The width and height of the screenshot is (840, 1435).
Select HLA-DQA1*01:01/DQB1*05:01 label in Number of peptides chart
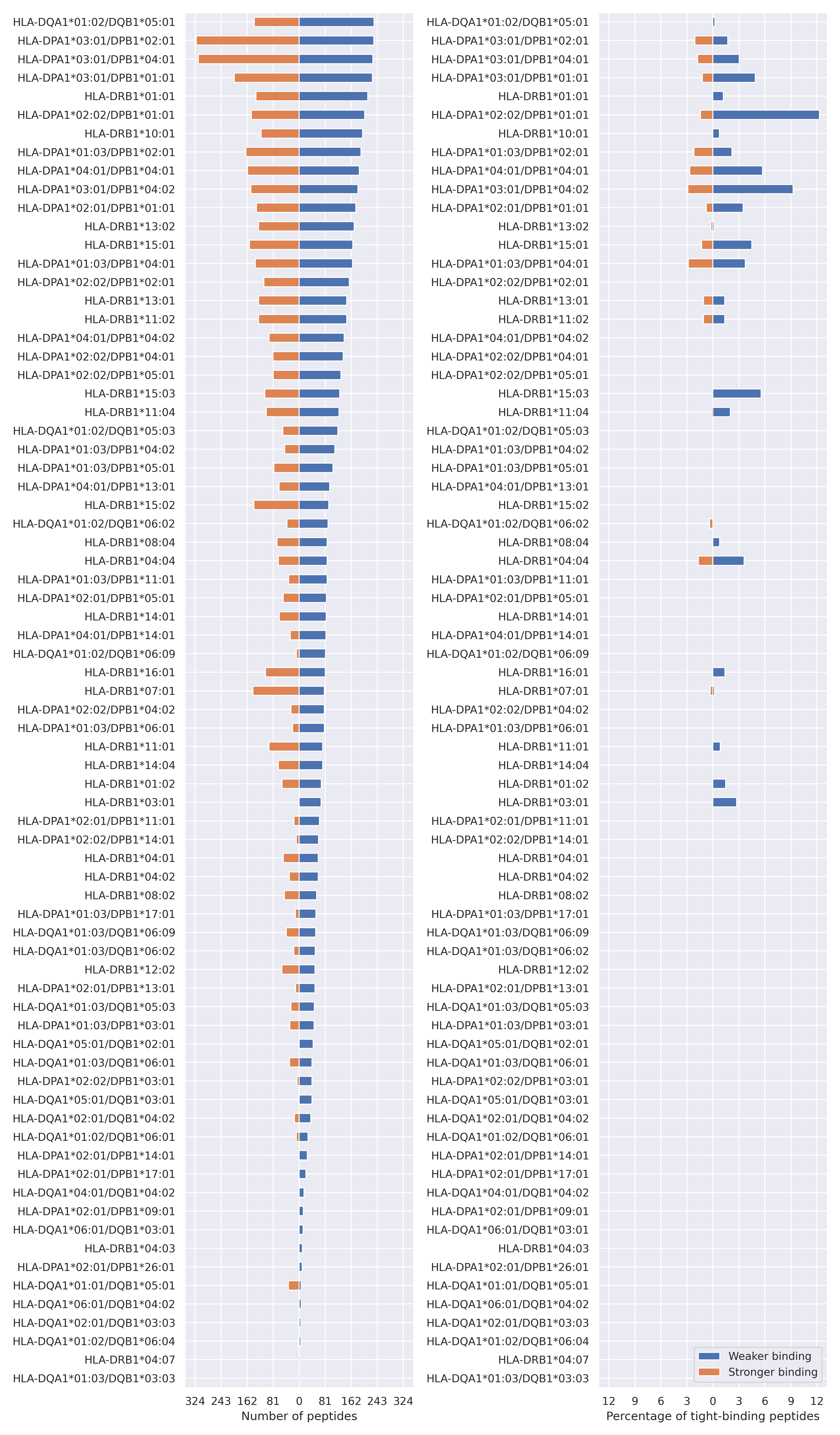[x=94, y=1285]
